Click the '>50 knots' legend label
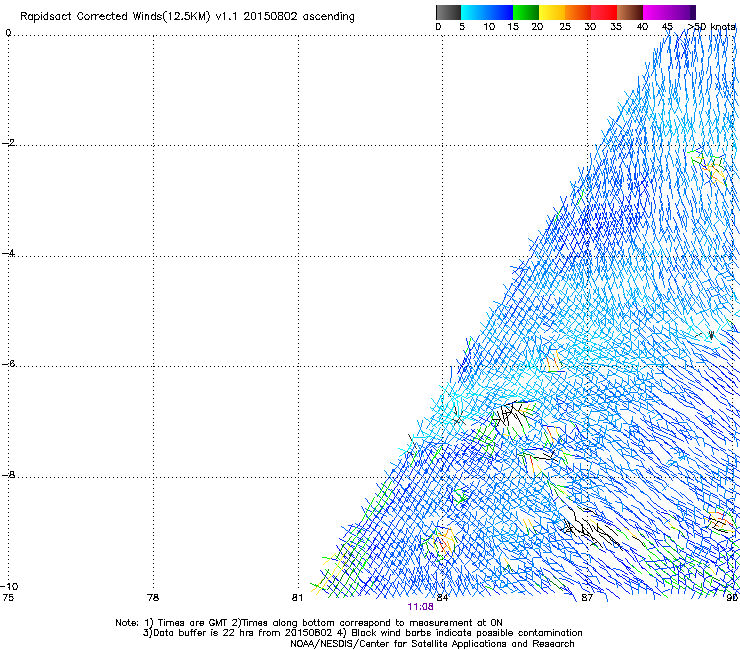Viewport: 740px width, 650px height. coord(711,26)
